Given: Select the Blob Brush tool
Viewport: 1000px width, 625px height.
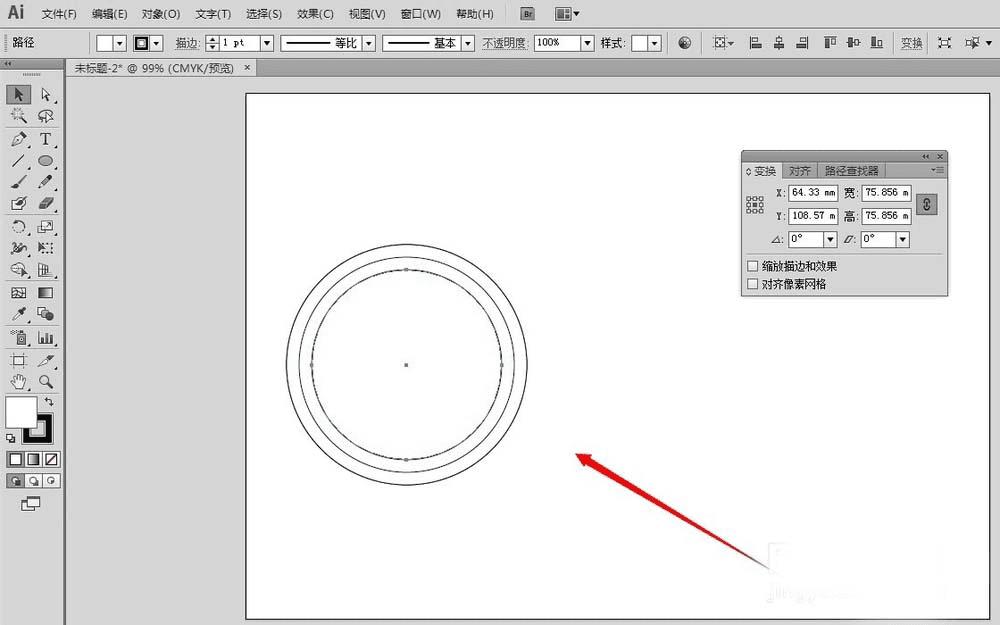Looking at the screenshot, I should (18, 203).
